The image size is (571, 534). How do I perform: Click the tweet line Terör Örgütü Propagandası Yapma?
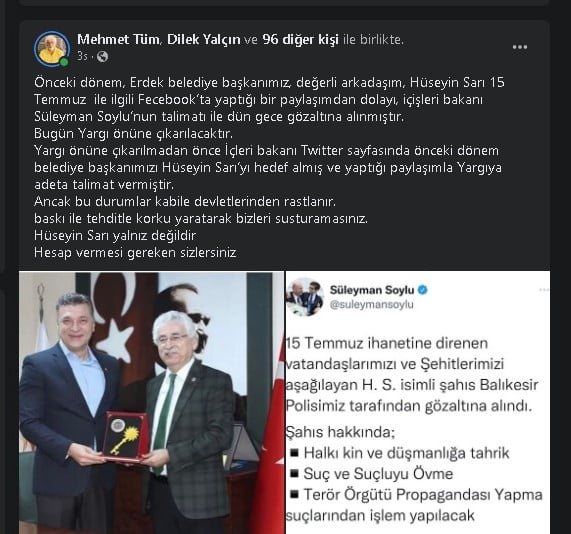click(x=423, y=495)
